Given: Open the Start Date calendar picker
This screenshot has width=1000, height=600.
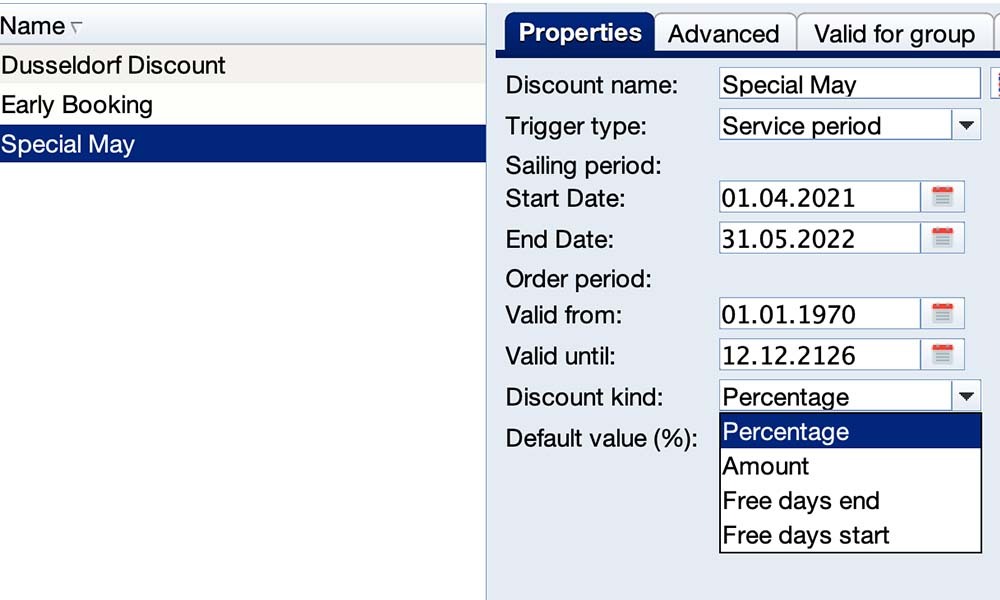Looking at the screenshot, I should [942, 197].
